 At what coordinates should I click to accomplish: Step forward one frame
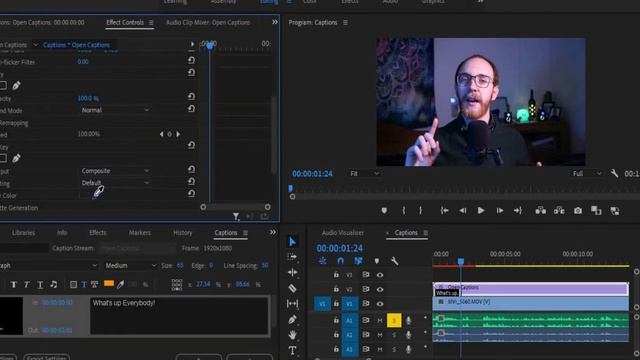click(x=500, y=211)
